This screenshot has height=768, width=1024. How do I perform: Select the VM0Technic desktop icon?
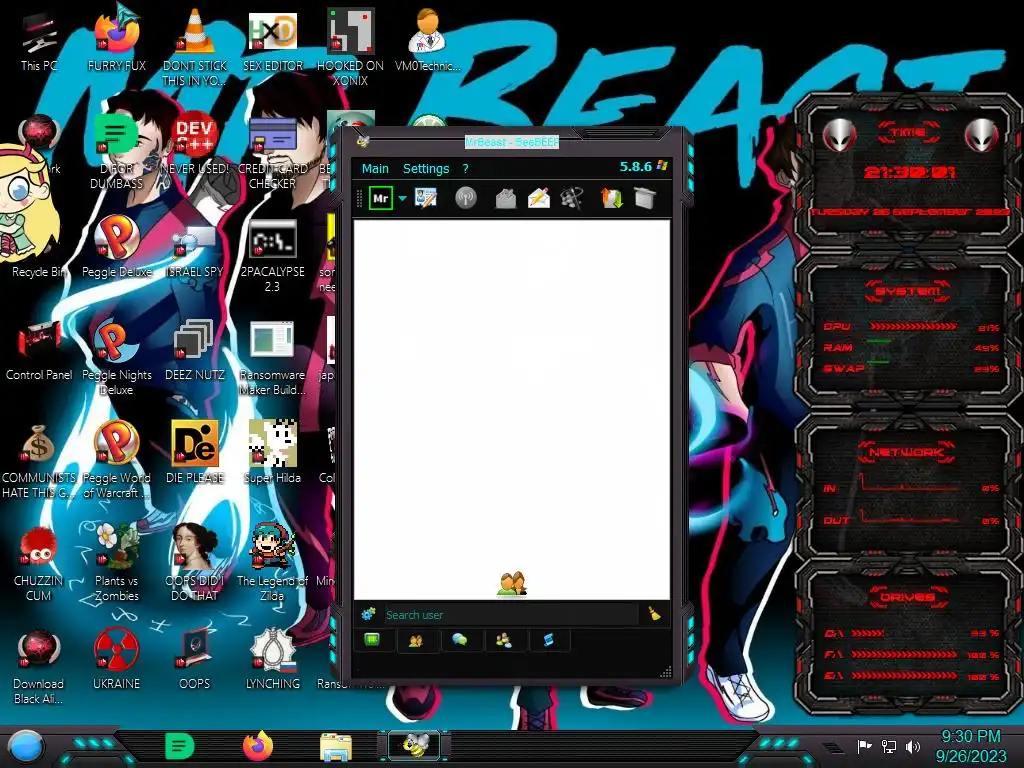pos(427,40)
